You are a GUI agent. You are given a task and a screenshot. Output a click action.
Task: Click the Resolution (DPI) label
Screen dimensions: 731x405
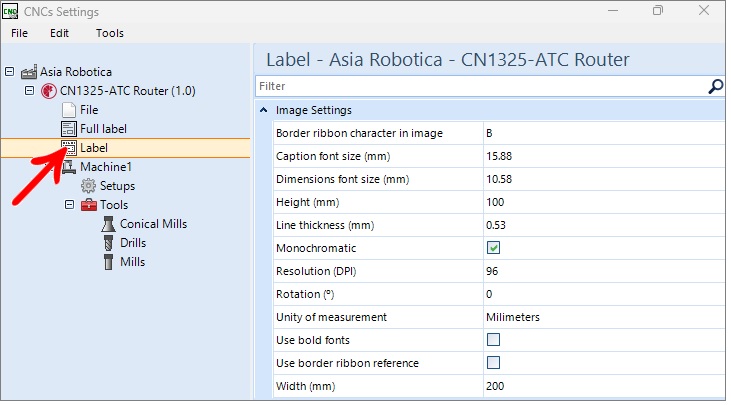(x=316, y=271)
